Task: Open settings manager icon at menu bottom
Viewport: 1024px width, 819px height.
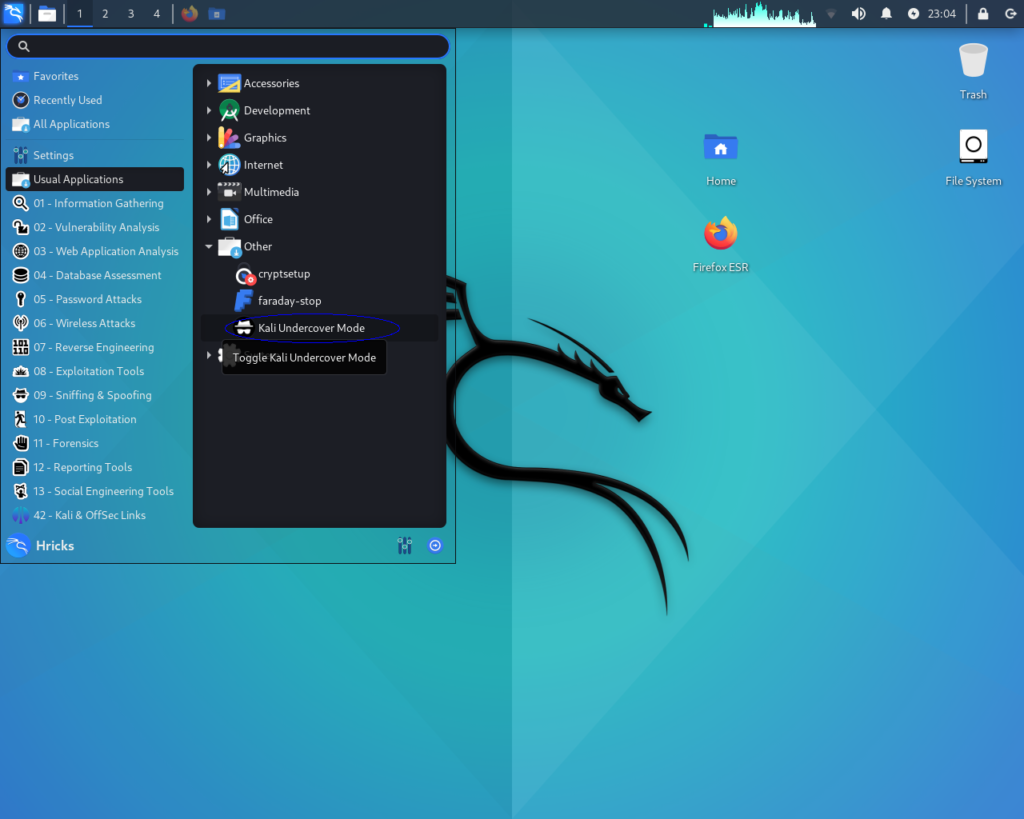Action: coord(405,545)
